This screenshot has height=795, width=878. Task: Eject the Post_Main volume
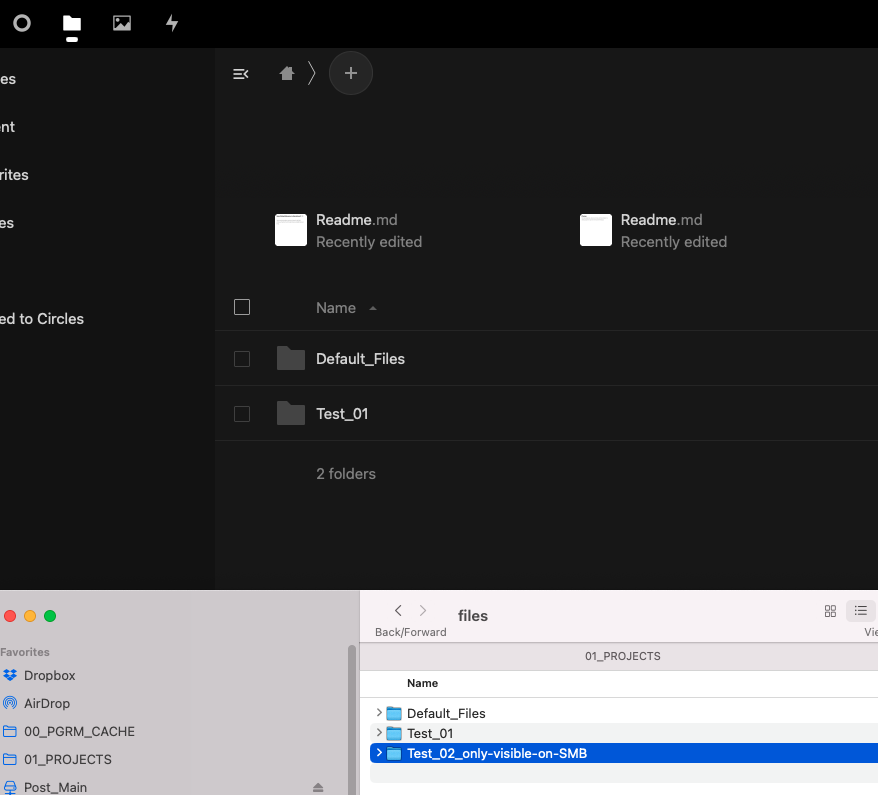click(318, 787)
